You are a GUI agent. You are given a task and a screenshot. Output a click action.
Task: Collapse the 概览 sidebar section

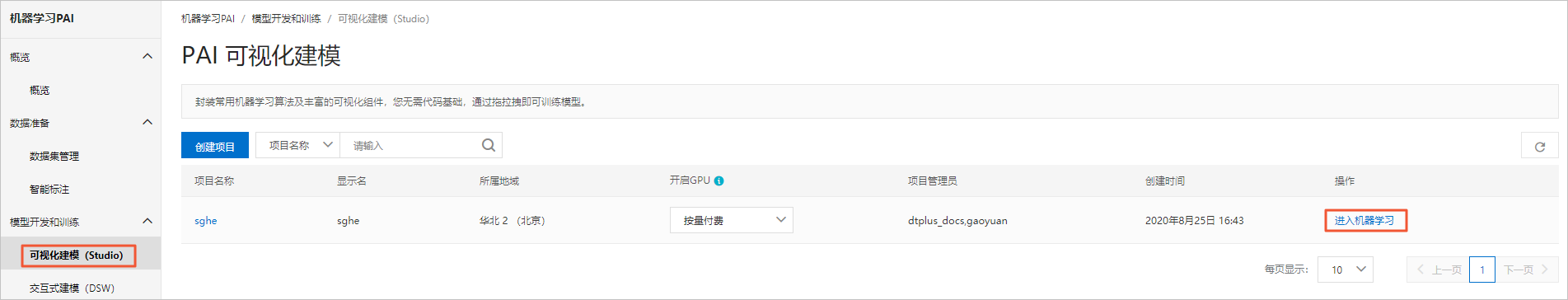(x=147, y=57)
